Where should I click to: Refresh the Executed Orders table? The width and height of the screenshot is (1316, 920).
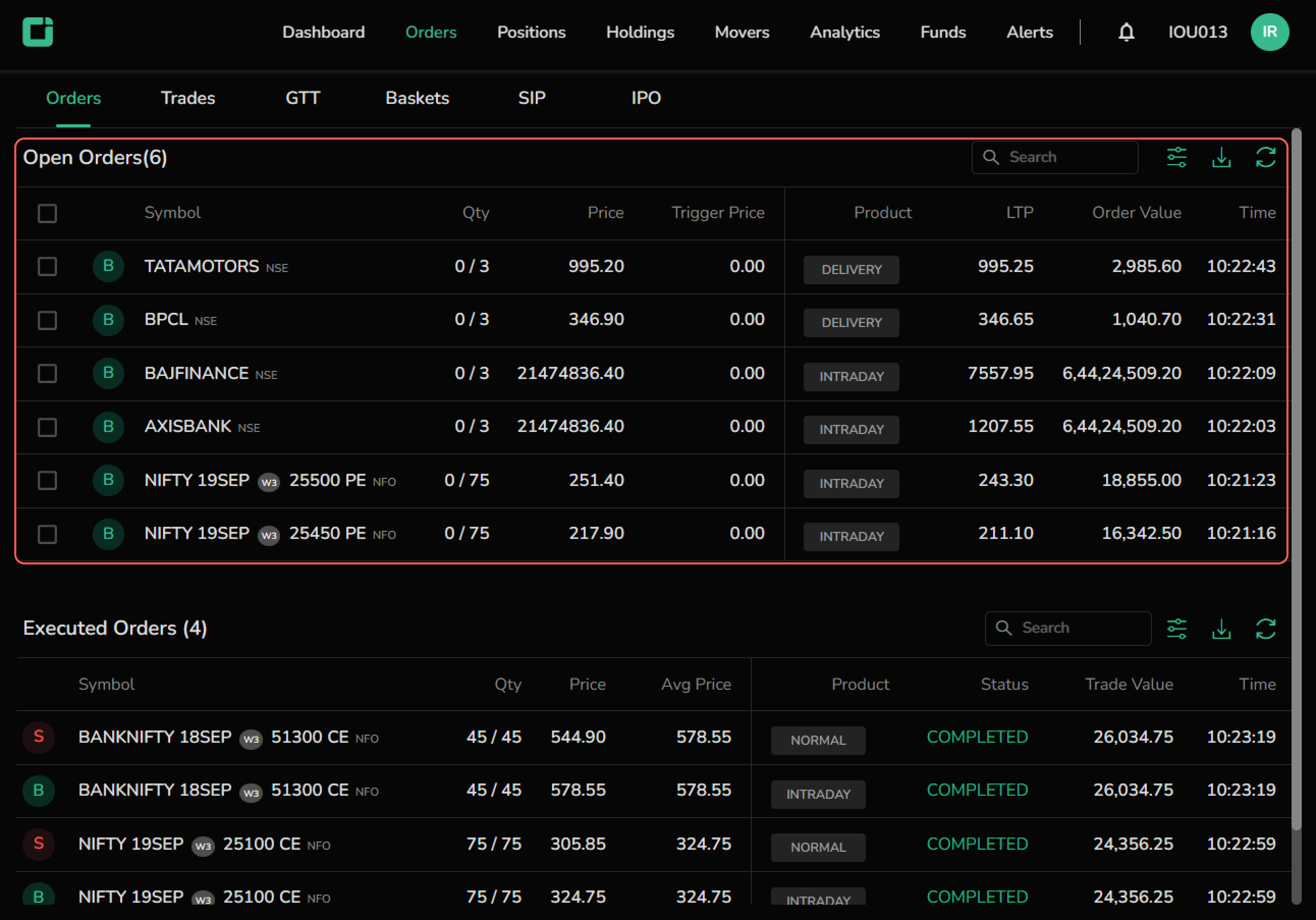[x=1266, y=628]
